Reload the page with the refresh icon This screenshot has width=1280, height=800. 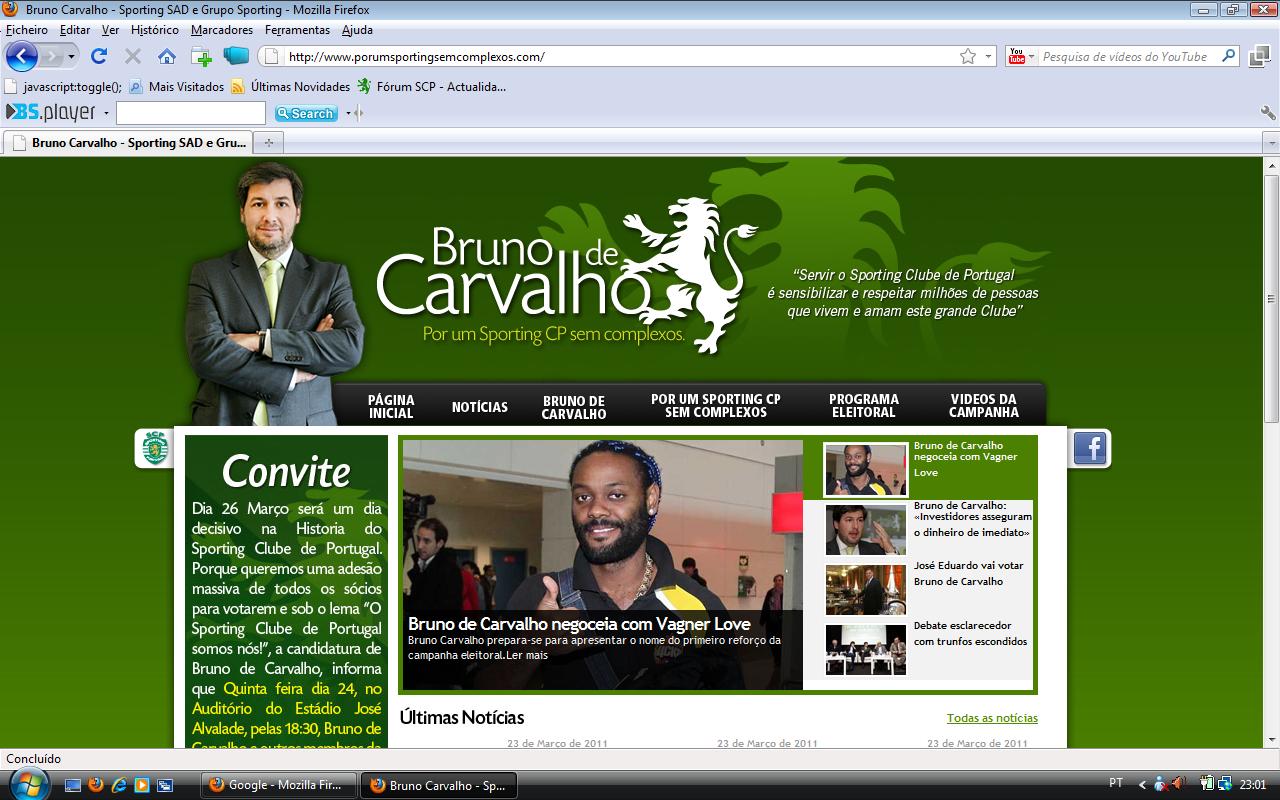(x=99, y=56)
